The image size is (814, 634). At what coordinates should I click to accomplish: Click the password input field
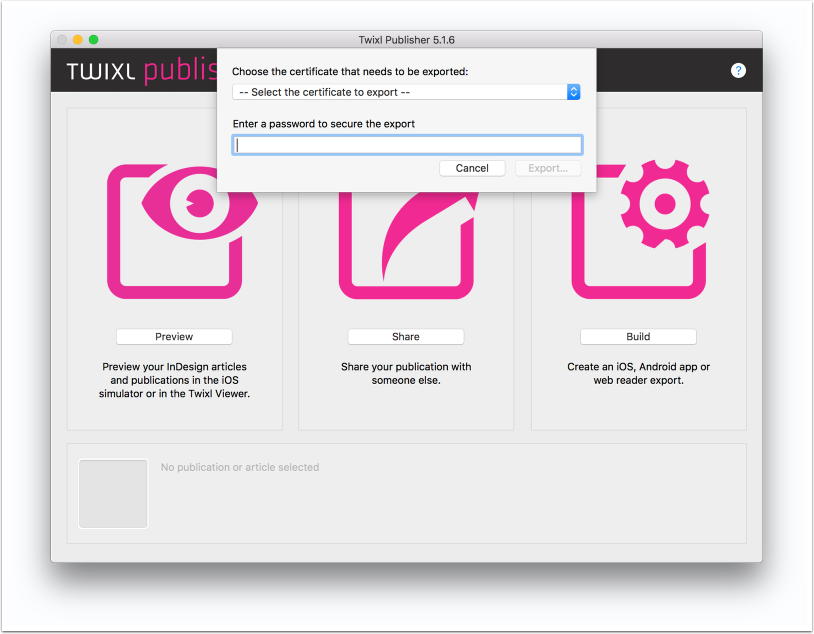(408, 145)
